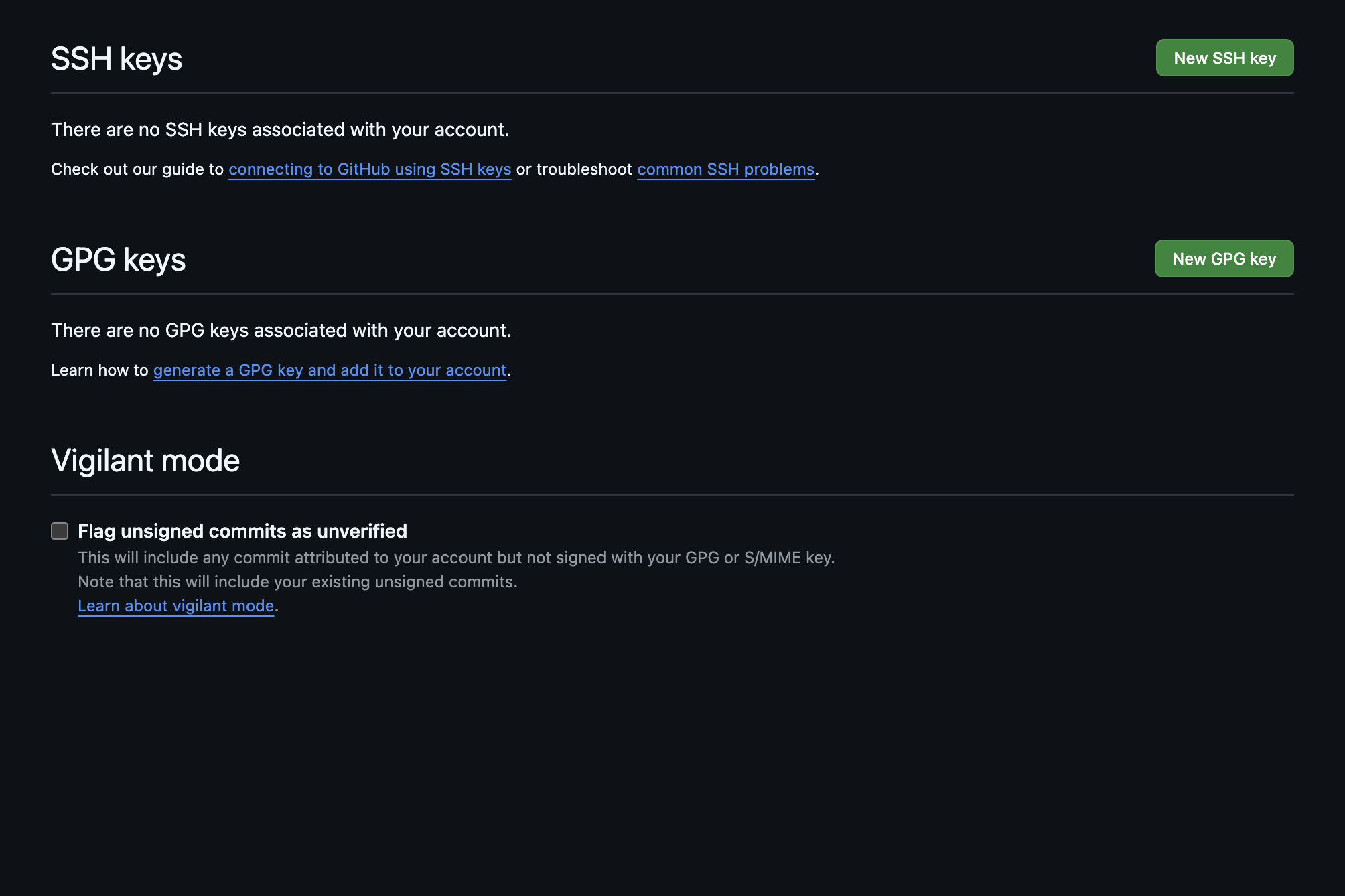Click the 'Flag unsigned commits as unverified' label

click(242, 531)
